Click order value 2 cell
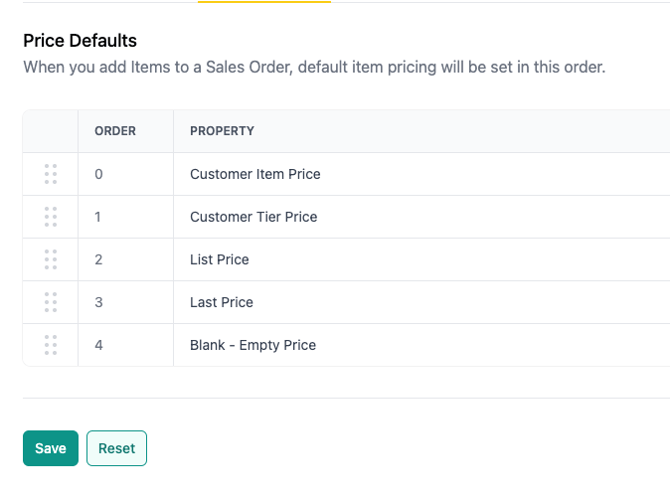The width and height of the screenshot is (670, 500). pyautogui.click(x=99, y=260)
